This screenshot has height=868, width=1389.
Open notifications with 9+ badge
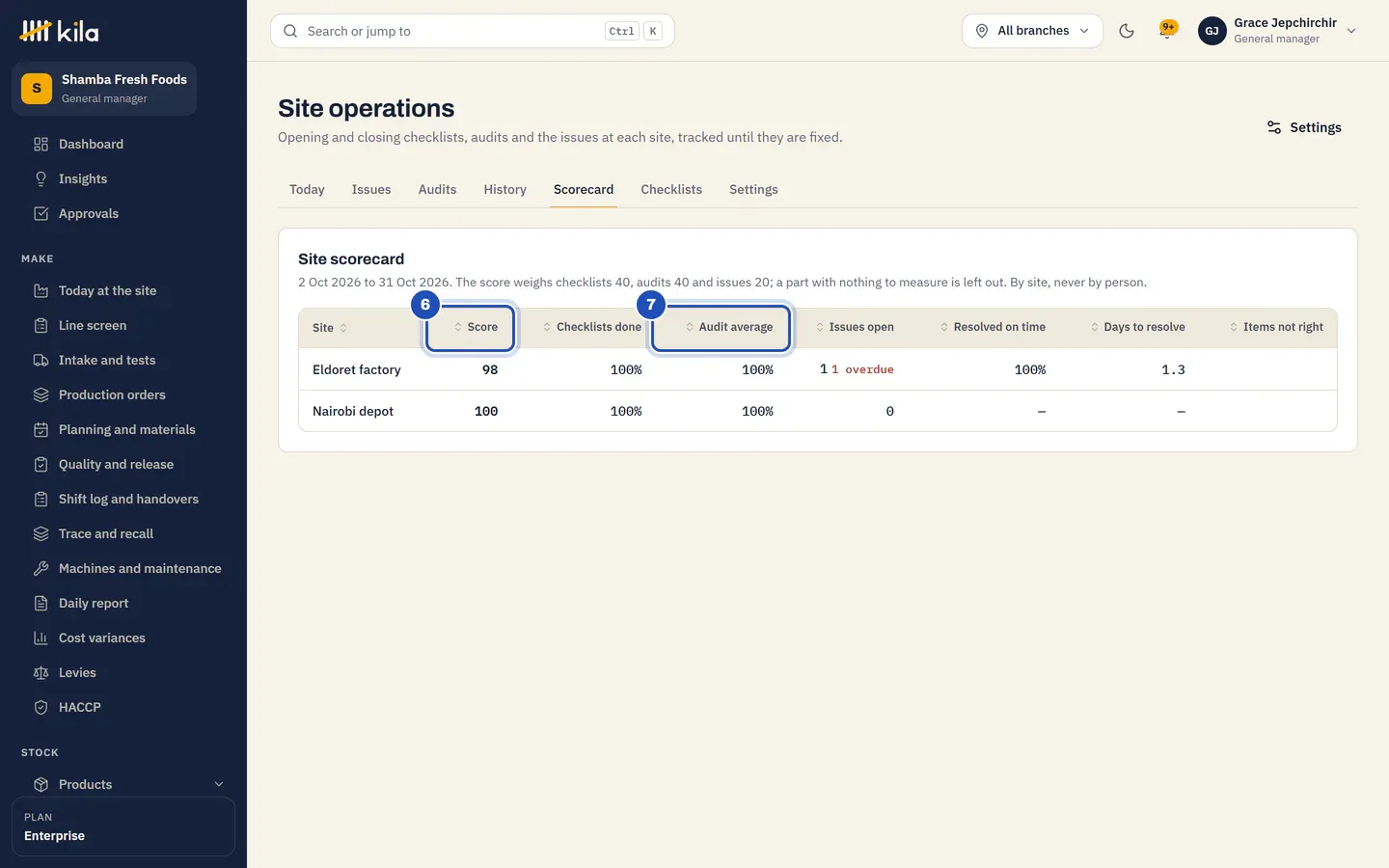1167,31
